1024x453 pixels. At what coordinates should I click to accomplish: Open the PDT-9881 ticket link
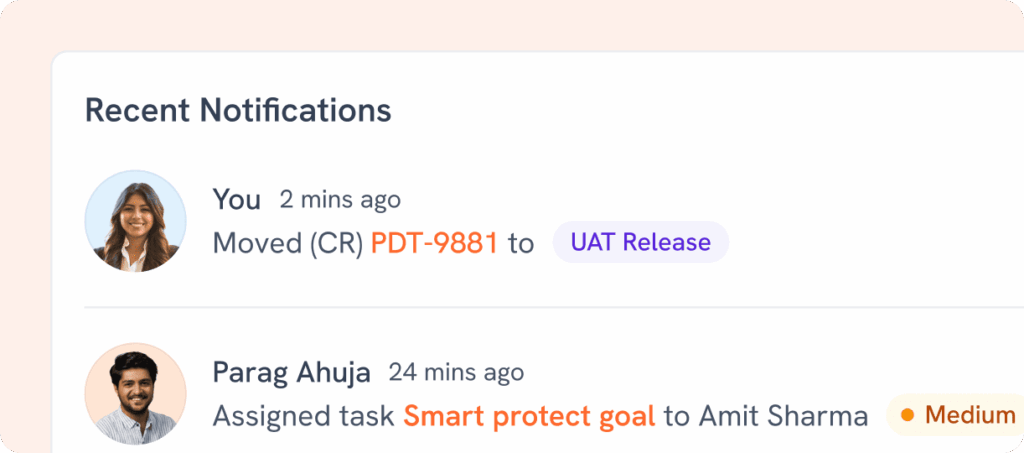click(434, 243)
